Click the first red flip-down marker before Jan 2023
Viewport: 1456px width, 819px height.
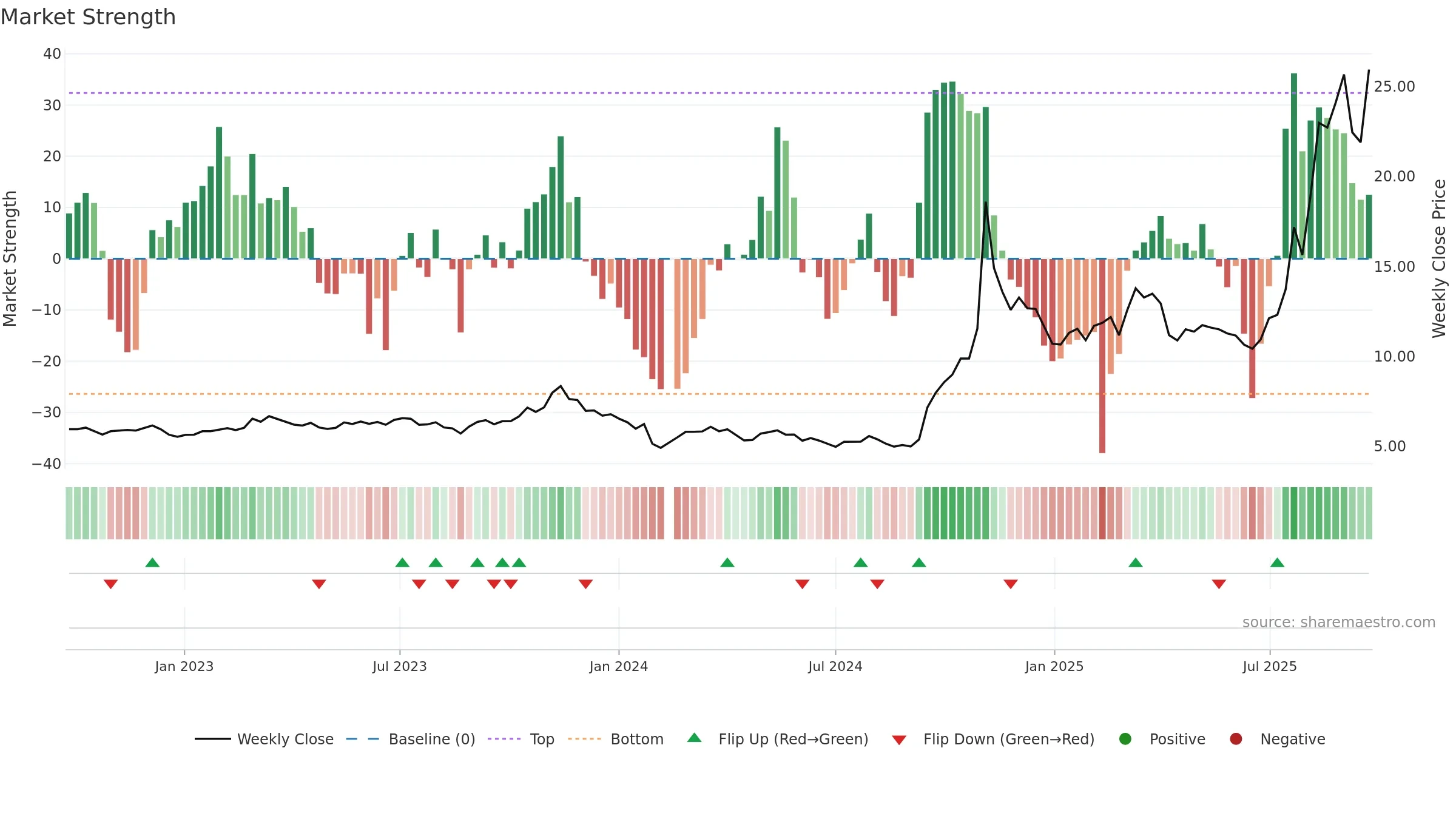[110, 584]
